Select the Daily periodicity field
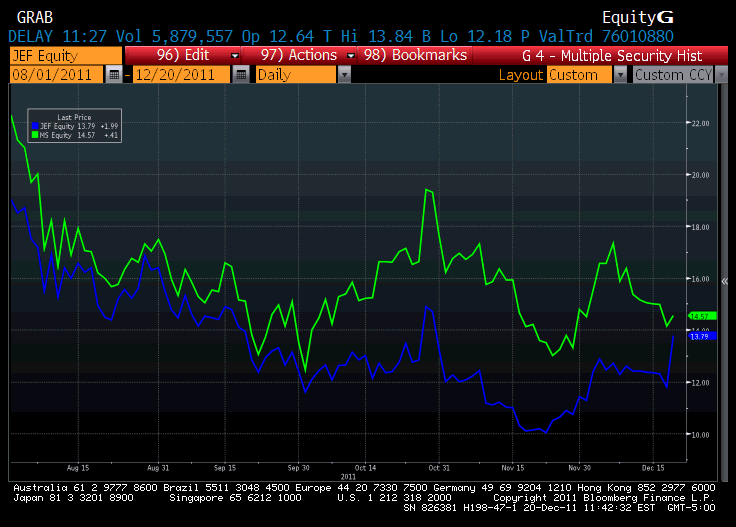 (296, 75)
